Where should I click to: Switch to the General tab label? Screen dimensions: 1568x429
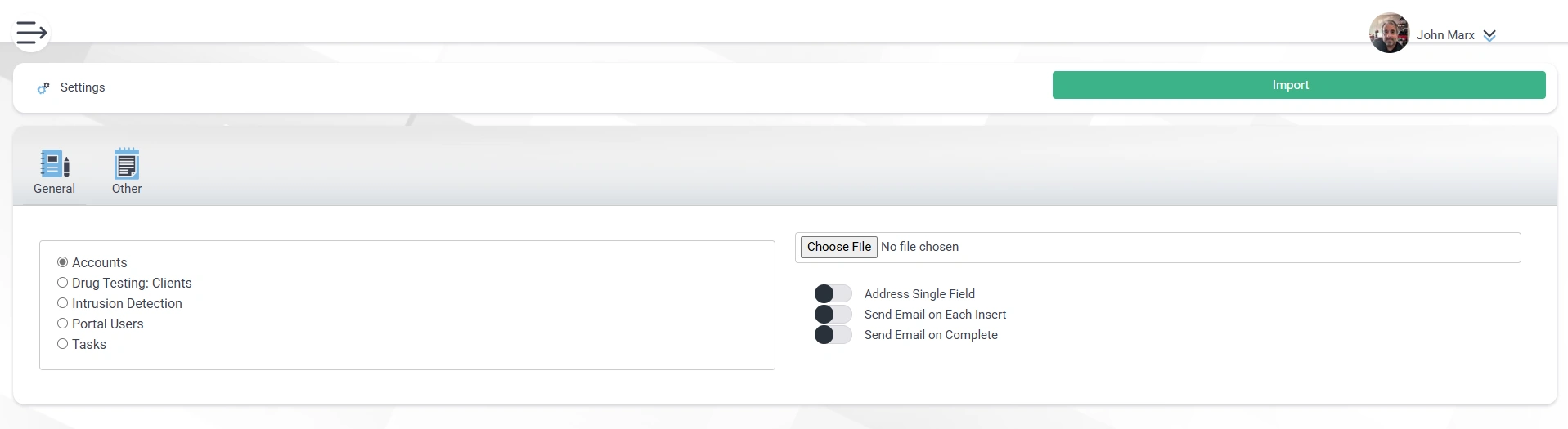(x=54, y=189)
